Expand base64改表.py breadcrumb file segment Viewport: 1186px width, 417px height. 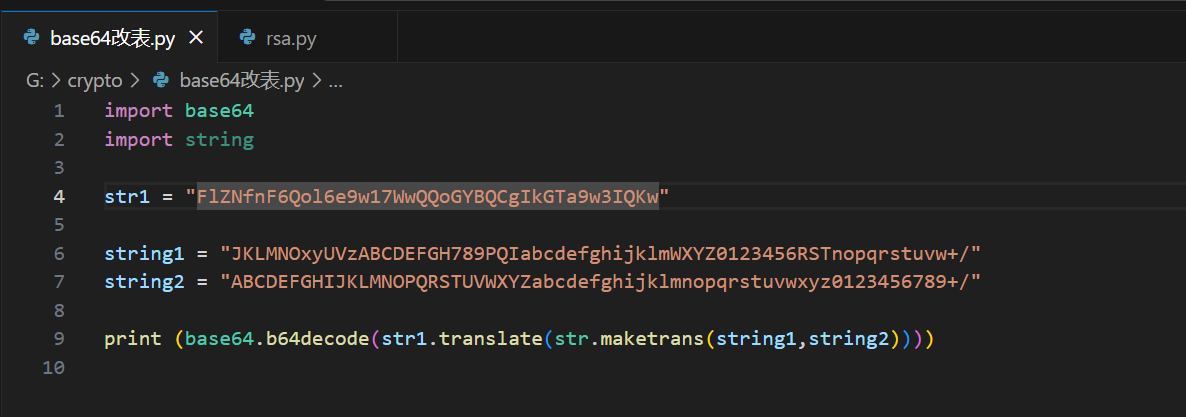(x=241, y=81)
